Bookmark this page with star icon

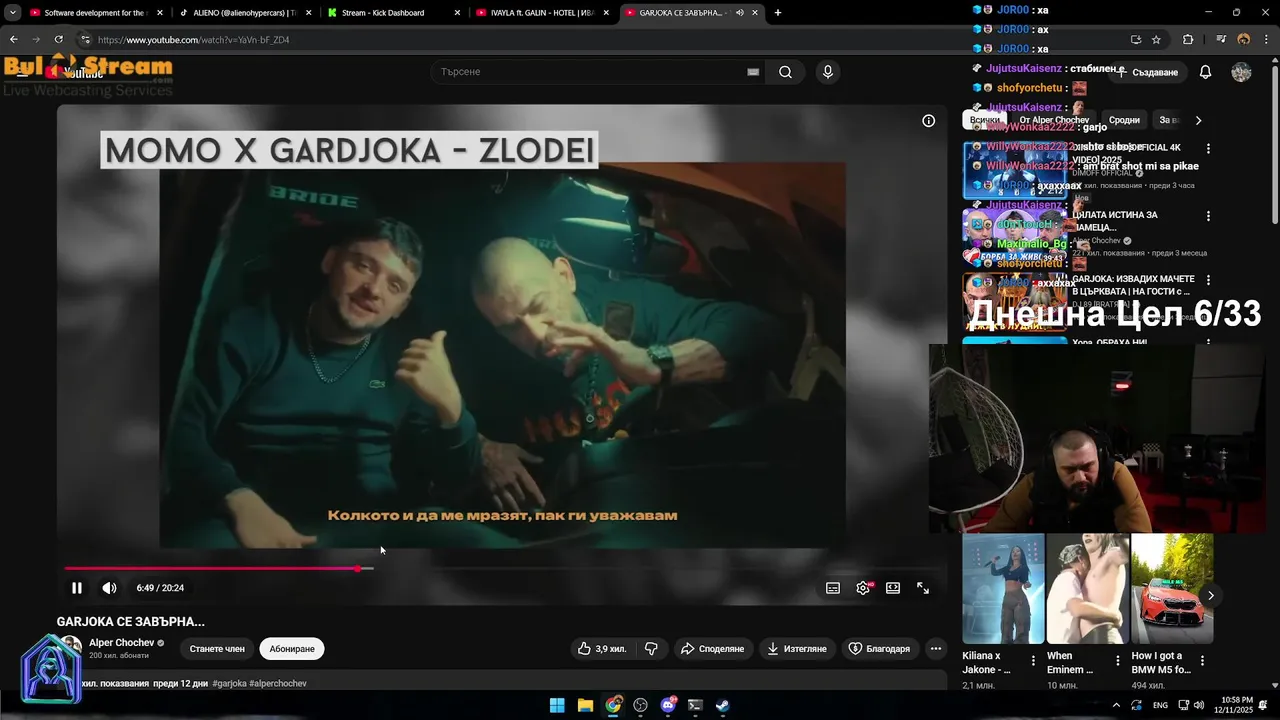1156,39
